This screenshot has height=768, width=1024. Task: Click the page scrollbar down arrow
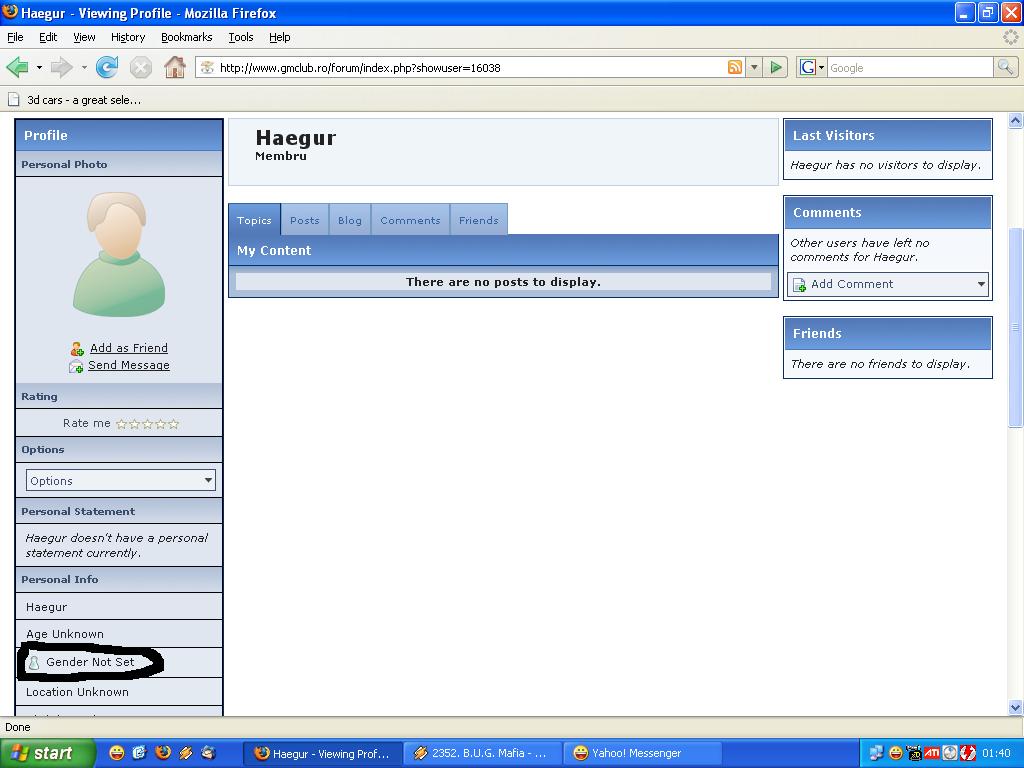pyautogui.click(x=1016, y=707)
